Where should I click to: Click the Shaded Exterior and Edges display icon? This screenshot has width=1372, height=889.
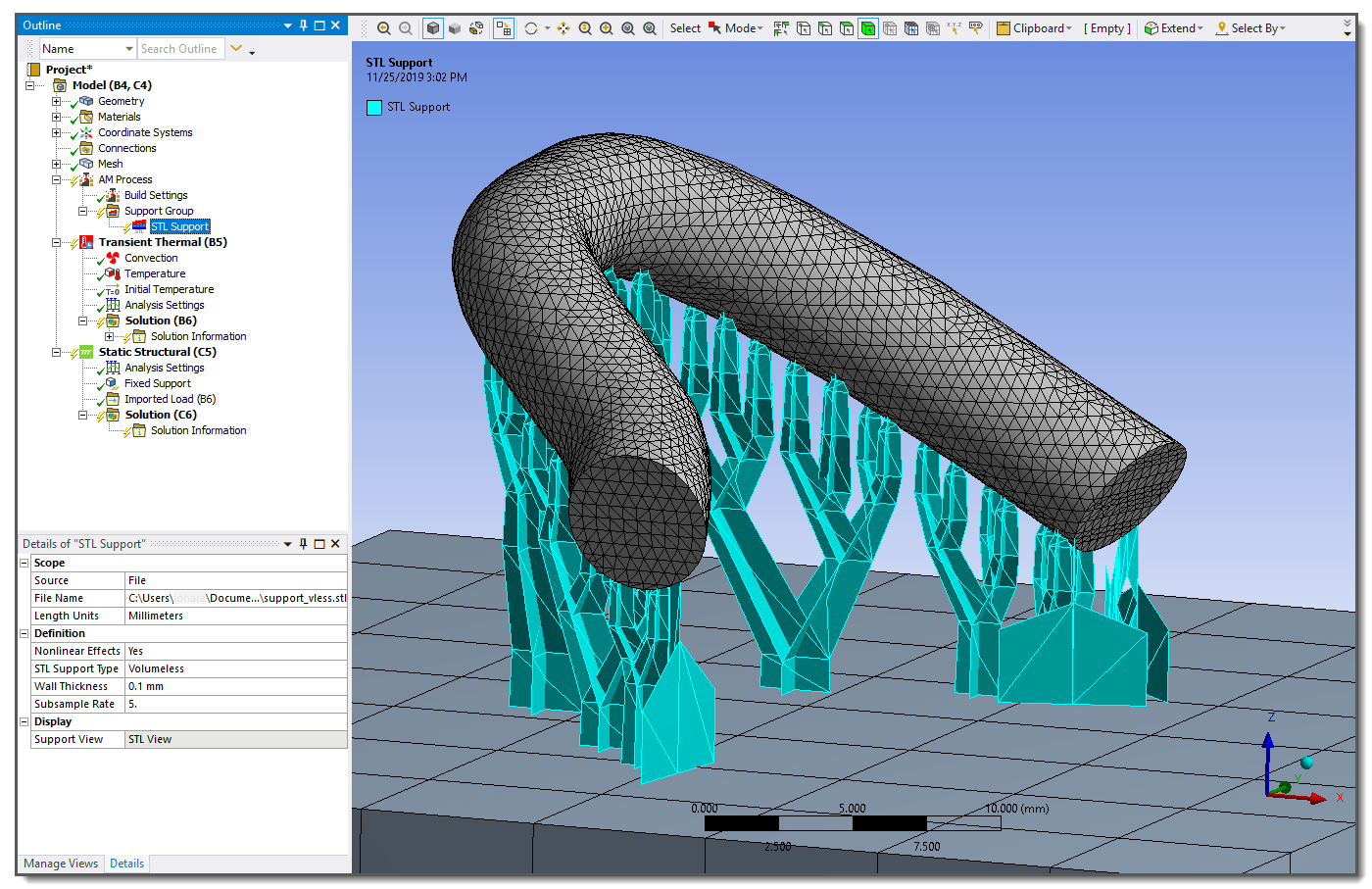tap(433, 27)
